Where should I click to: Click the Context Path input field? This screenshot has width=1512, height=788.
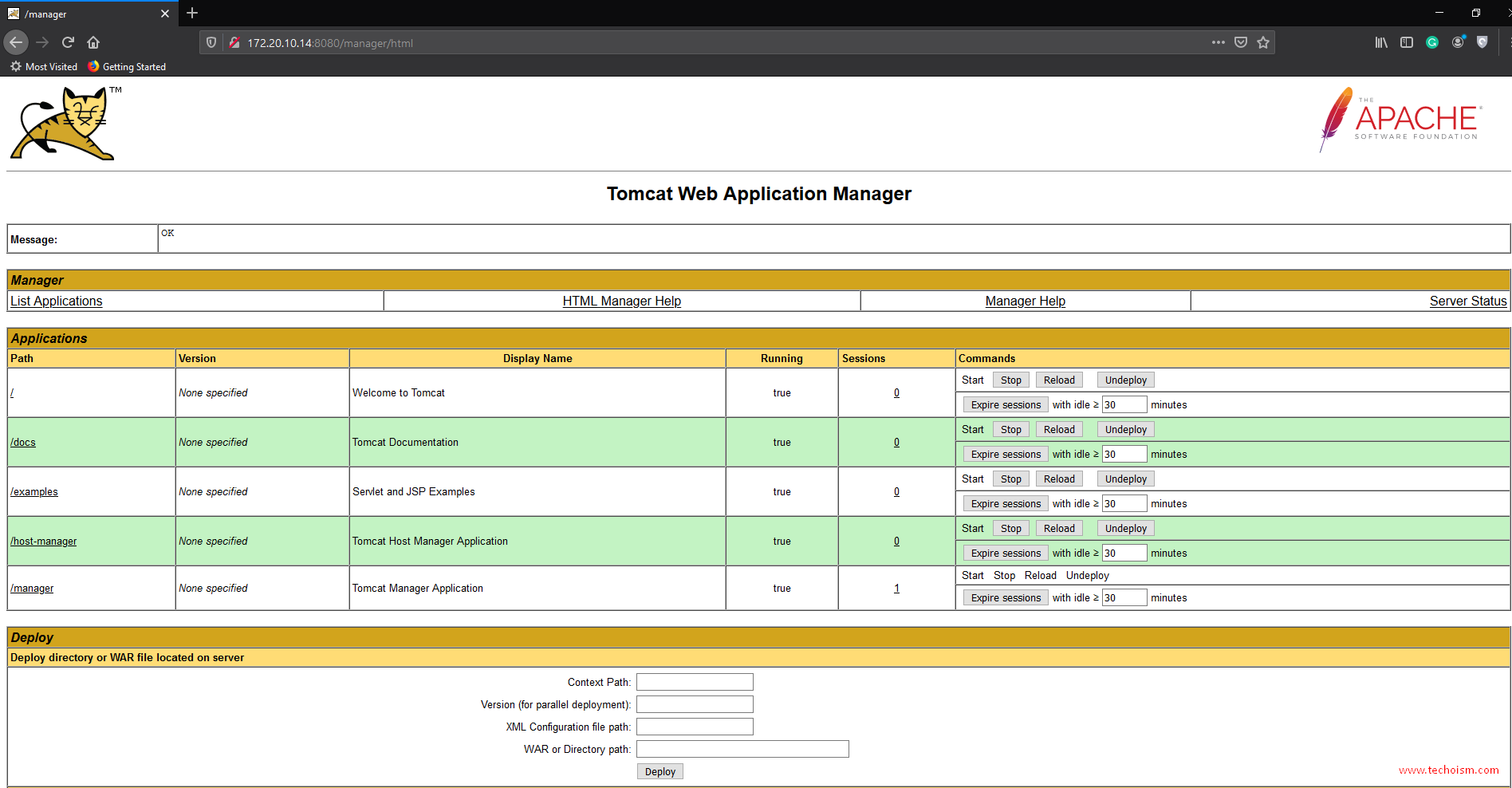pos(695,682)
